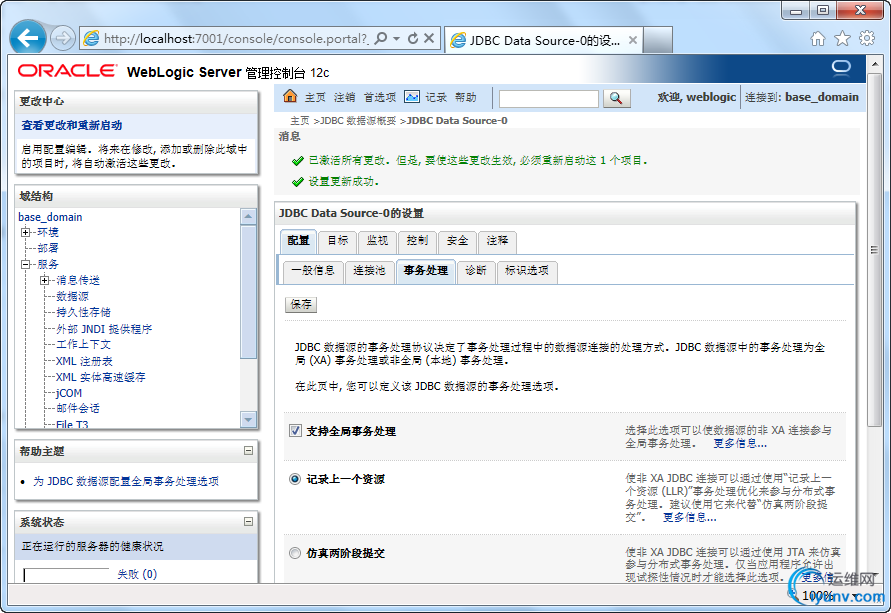Select 持久性存储 tree item
This screenshot has width=891, height=613.
click(x=83, y=312)
